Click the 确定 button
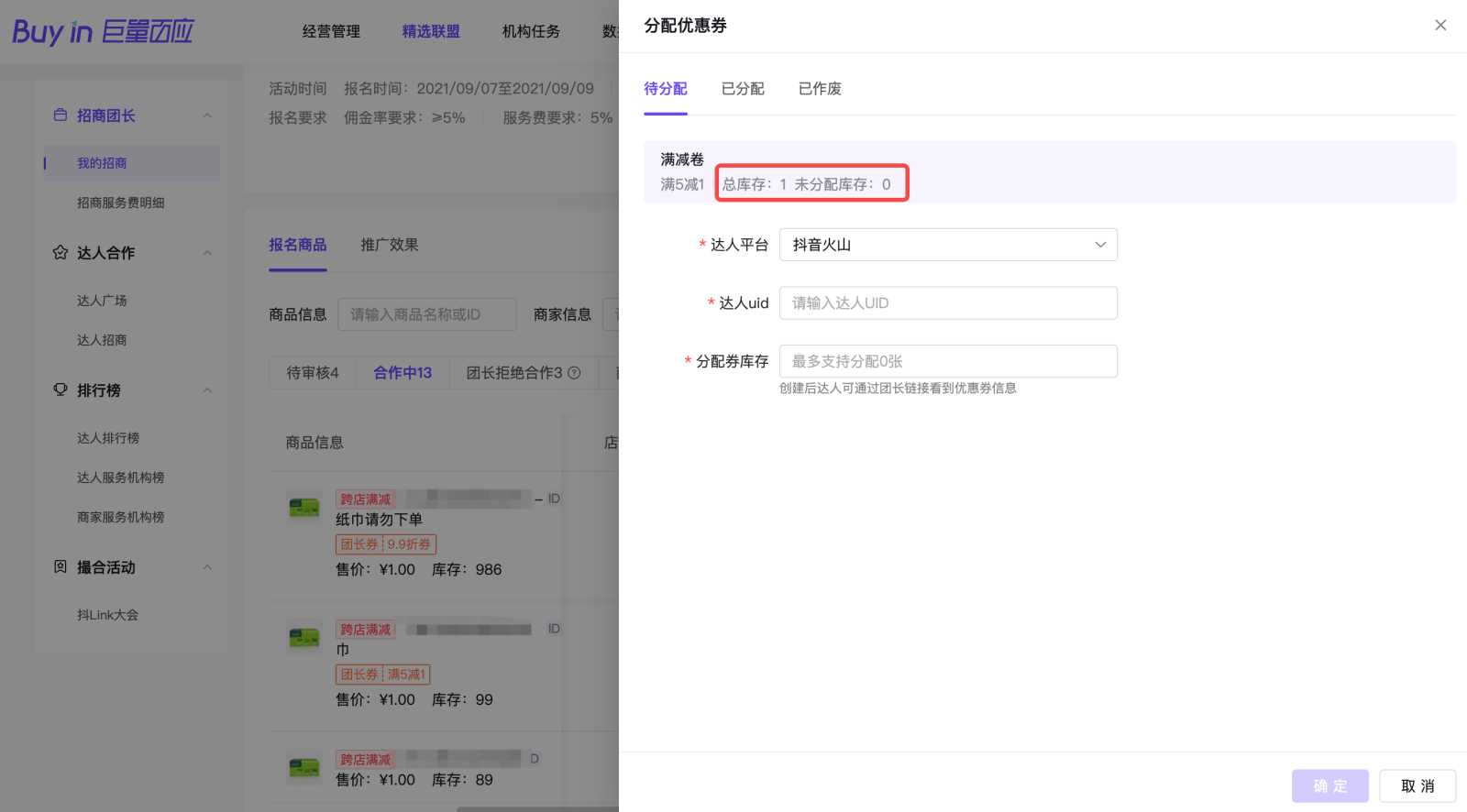Screen dimensions: 1467x812 [1330, 786]
